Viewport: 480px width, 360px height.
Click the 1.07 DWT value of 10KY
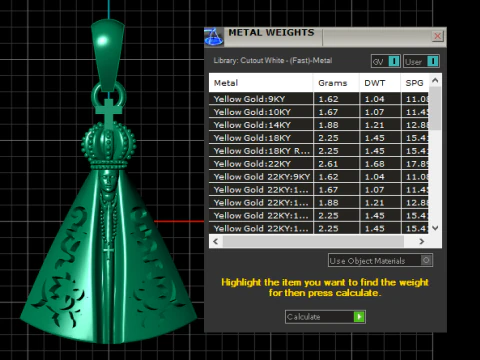(x=374, y=112)
